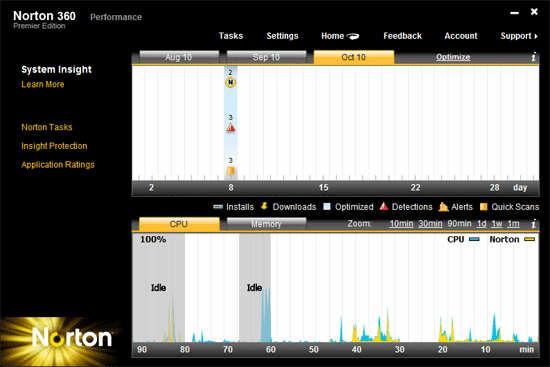Click the Optimized legend icon
The width and height of the screenshot is (550, 367).
(x=327, y=206)
